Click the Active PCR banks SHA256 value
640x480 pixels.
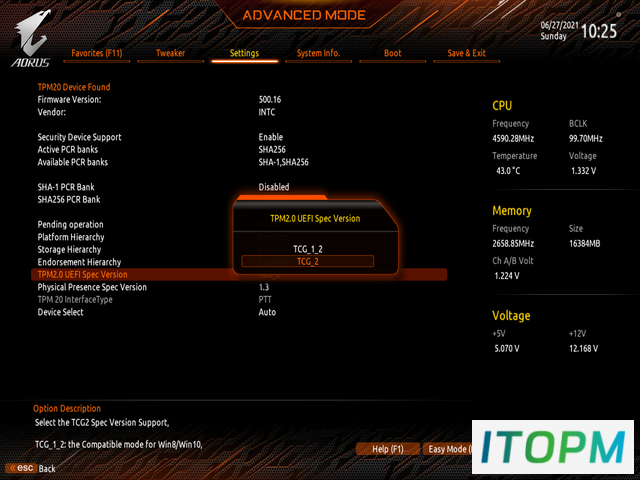click(x=272, y=149)
